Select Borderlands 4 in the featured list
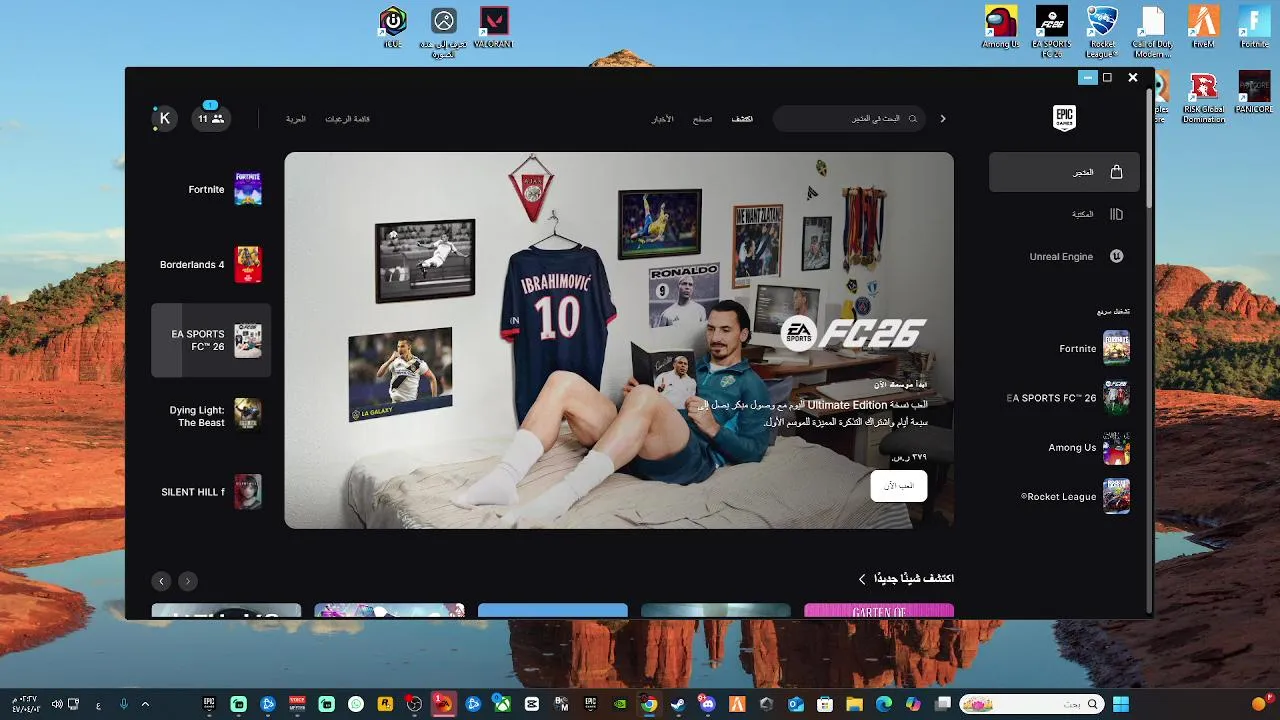This screenshot has height=720, width=1280. pyautogui.click(x=212, y=265)
